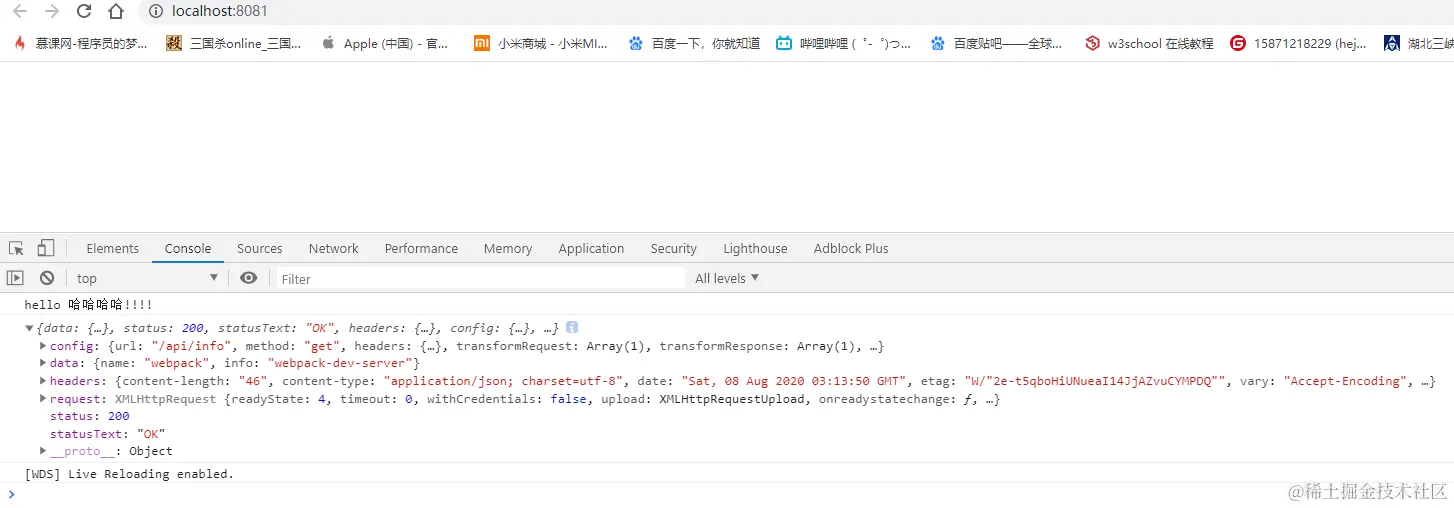The height and width of the screenshot is (508, 1454).
Task: Toggle the device toolbar icon
Action: click(x=46, y=248)
